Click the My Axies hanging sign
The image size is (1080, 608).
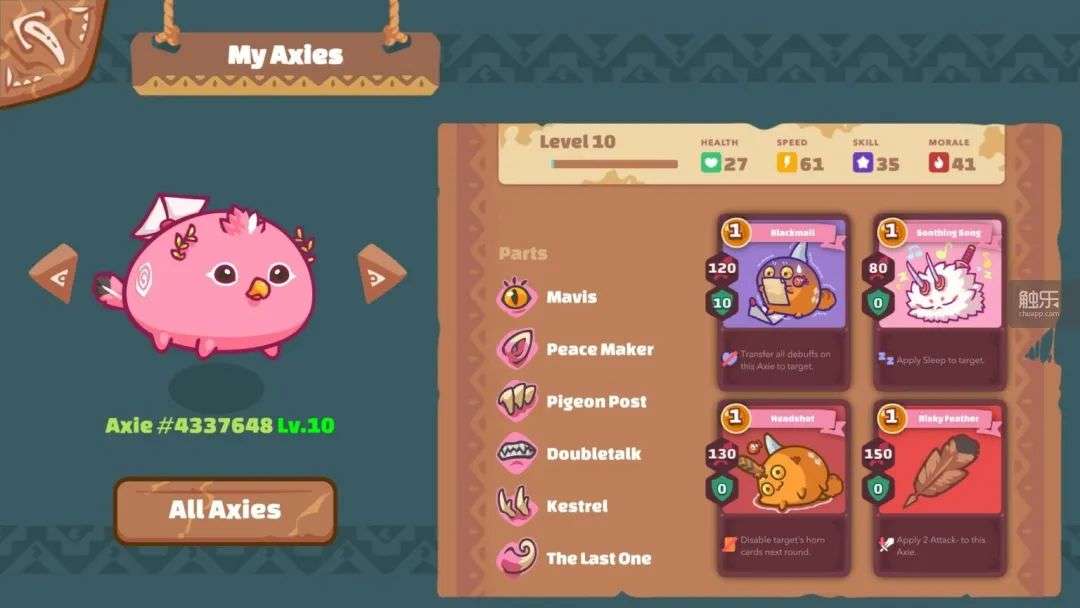pos(286,63)
